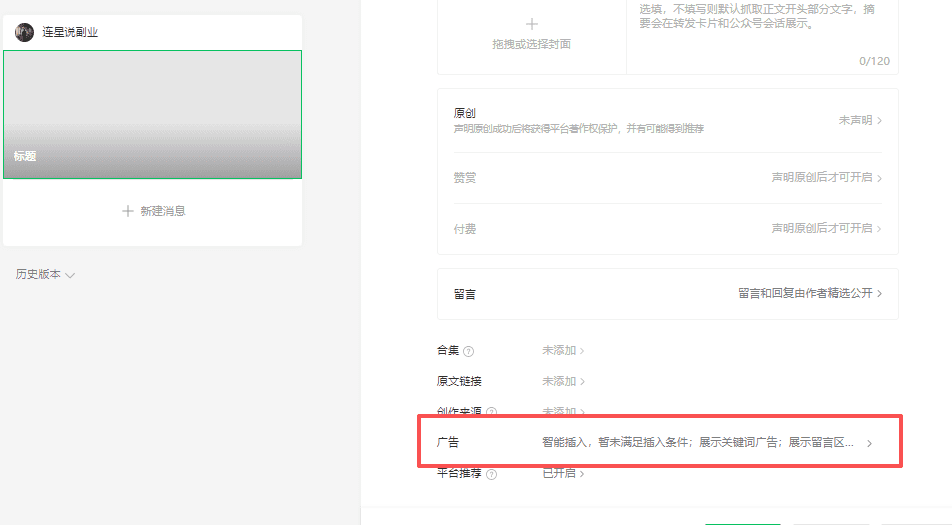
Task: Toggle 平台推荐 setting showing 已开启
Action: coord(563,473)
